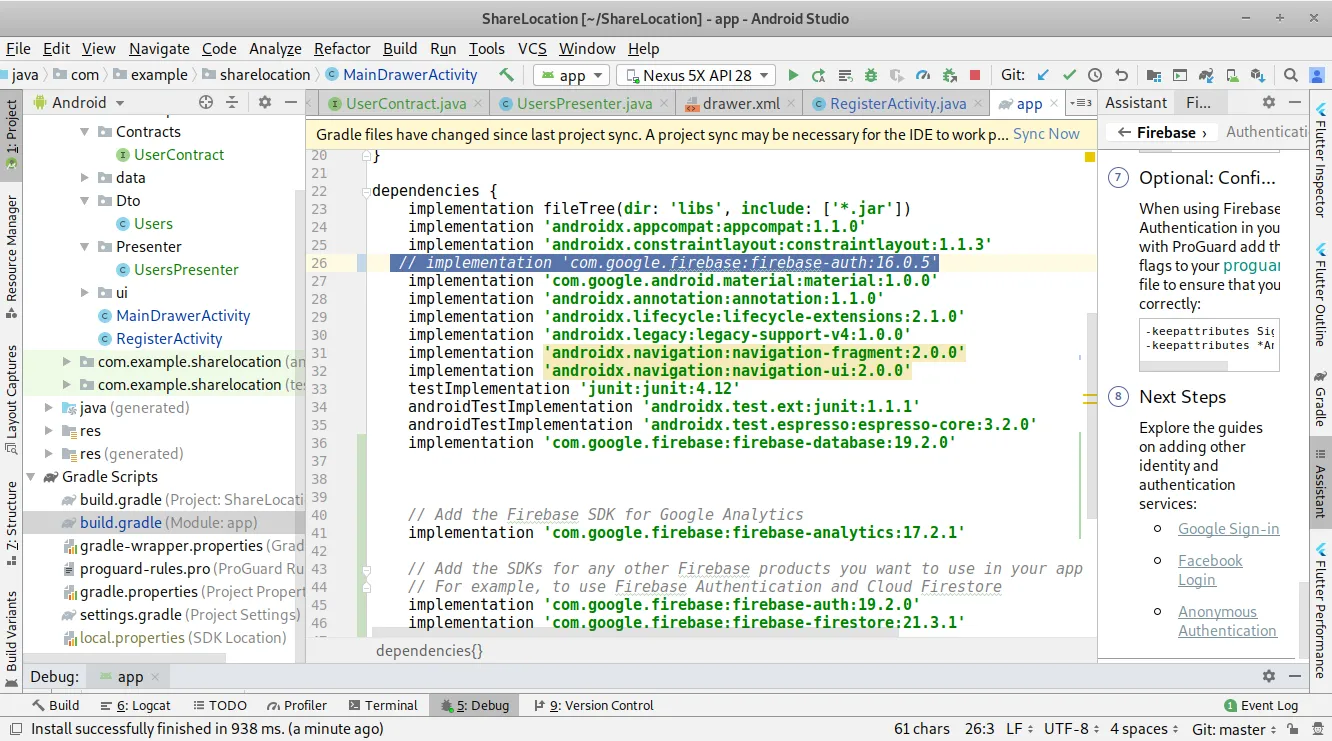Open the Google Sign-in link
This screenshot has height=741, width=1332.
1228,529
